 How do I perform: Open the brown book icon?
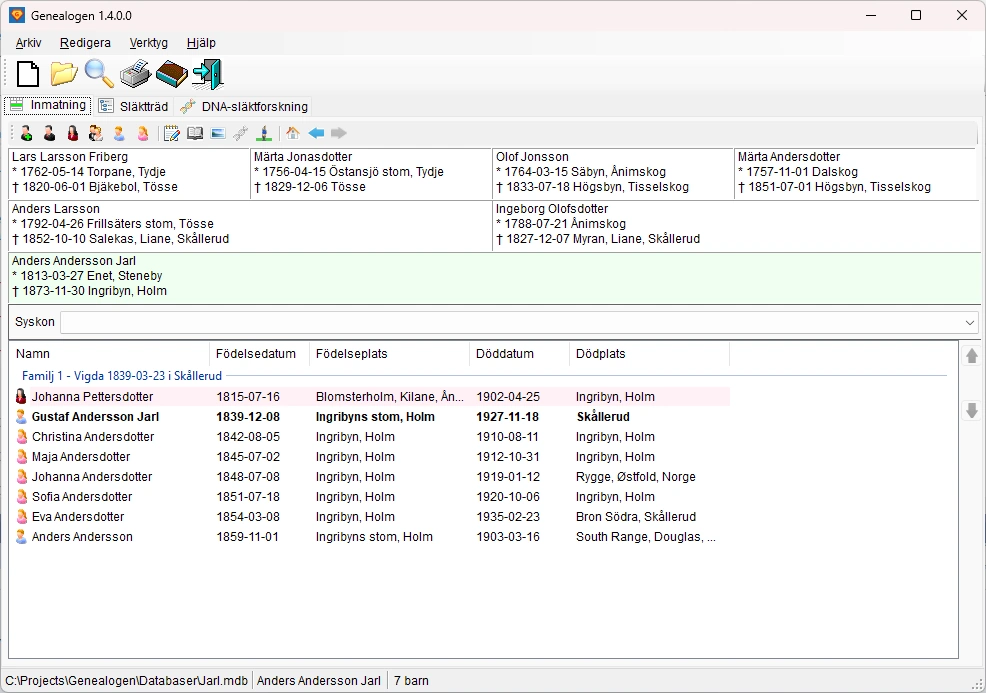click(x=172, y=74)
